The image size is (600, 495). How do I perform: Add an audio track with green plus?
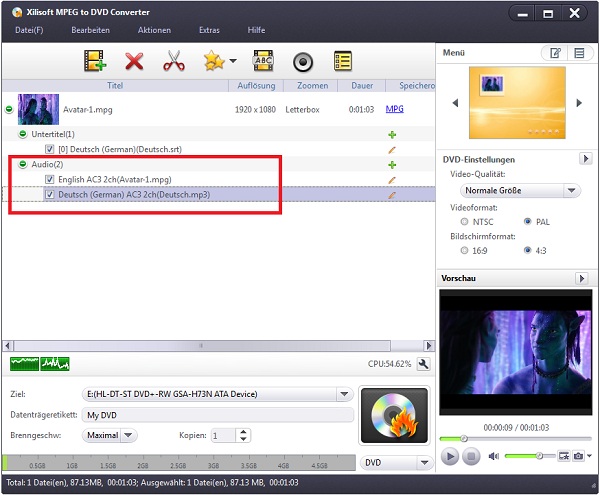point(392,165)
